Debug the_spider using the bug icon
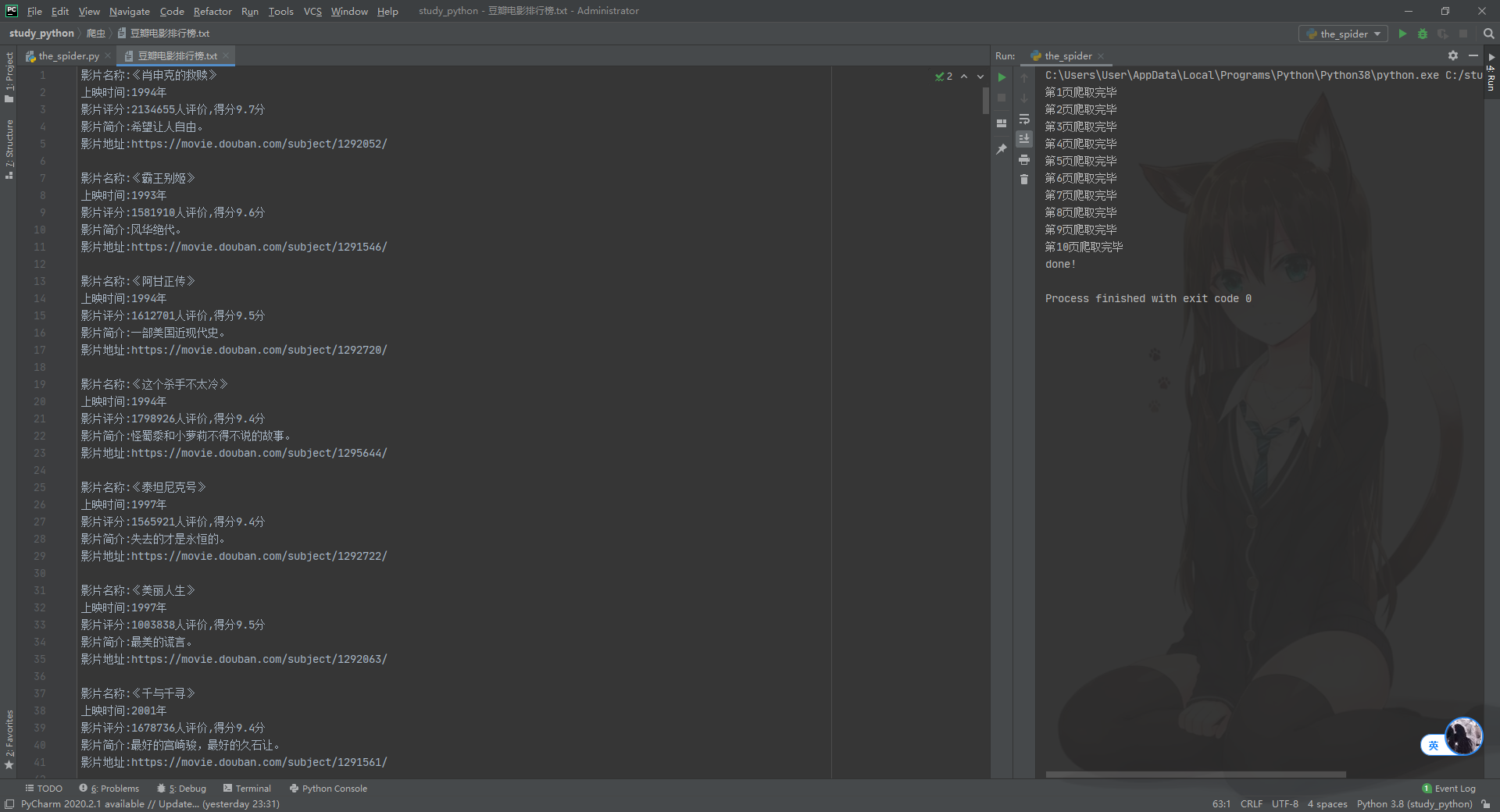 click(x=1423, y=34)
